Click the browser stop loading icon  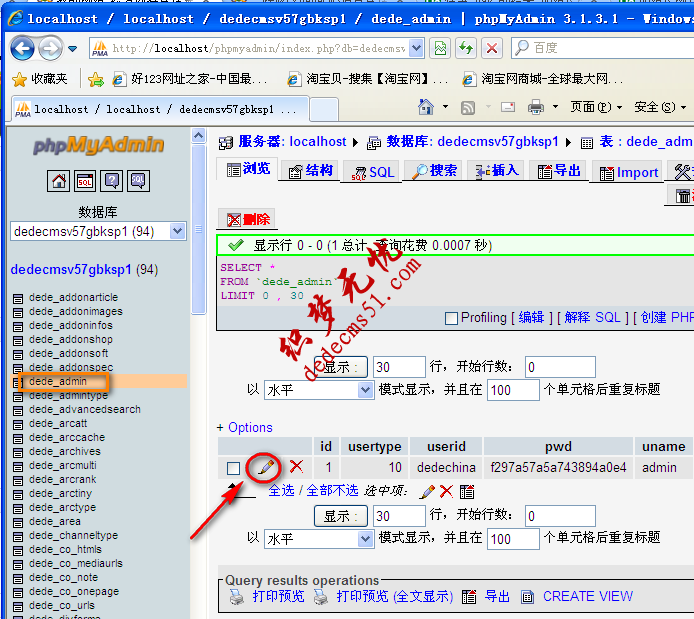(491, 48)
